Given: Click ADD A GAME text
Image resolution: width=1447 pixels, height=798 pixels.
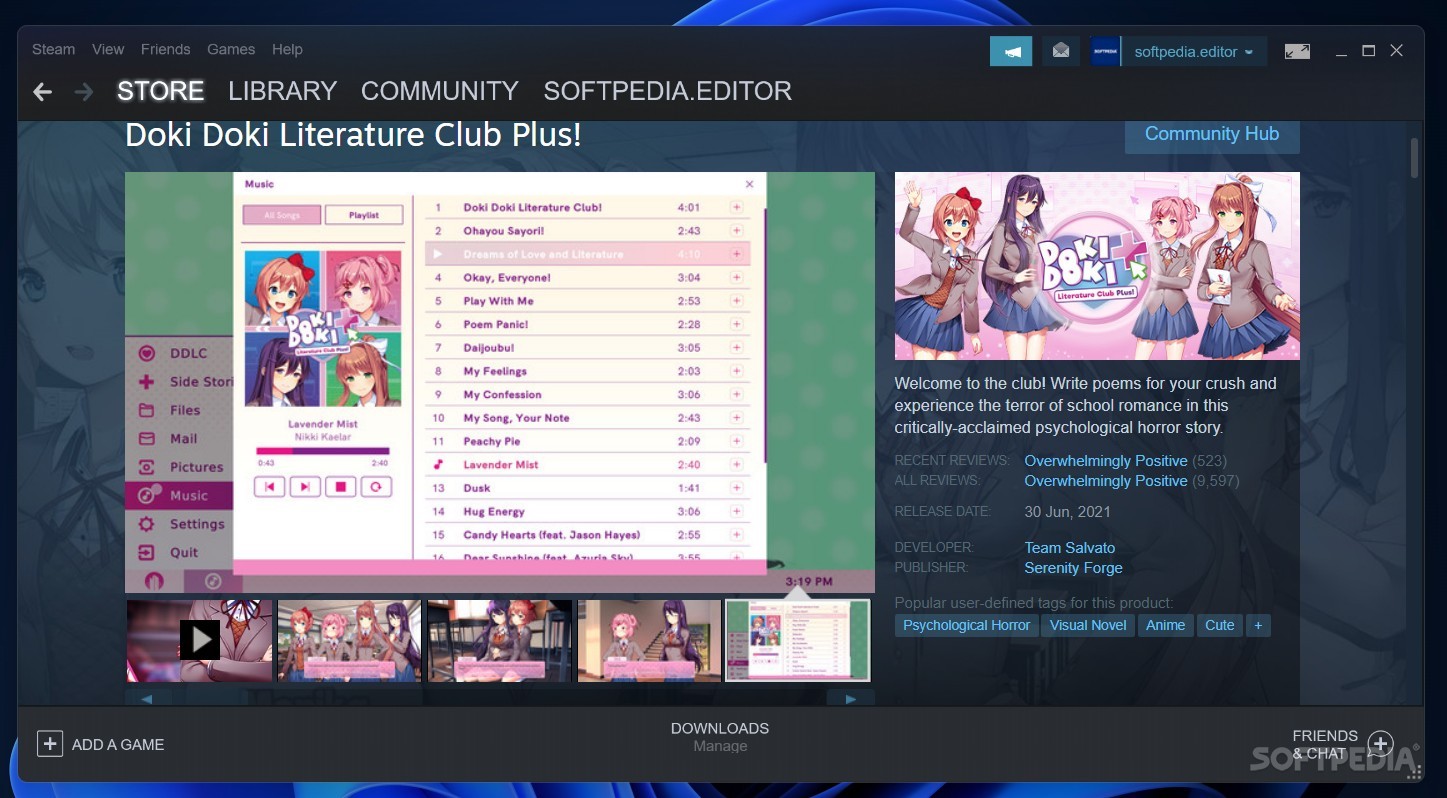Looking at the screenshot, I should pos(118,745).
